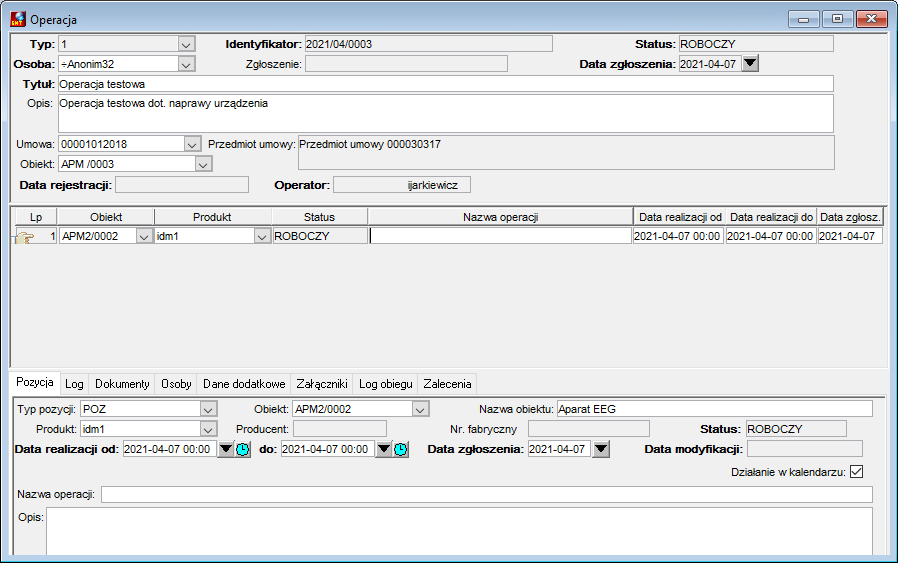Open clock picker for Data realizacji od
Viewport: 898px width, 564px height.
(x=243, y=449)
